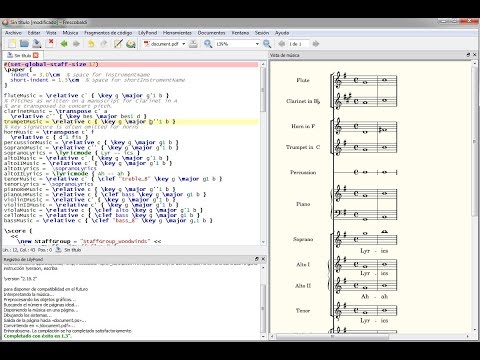Float the Vista de música panel
The image size is (480, 360).
tap(468, 55)
